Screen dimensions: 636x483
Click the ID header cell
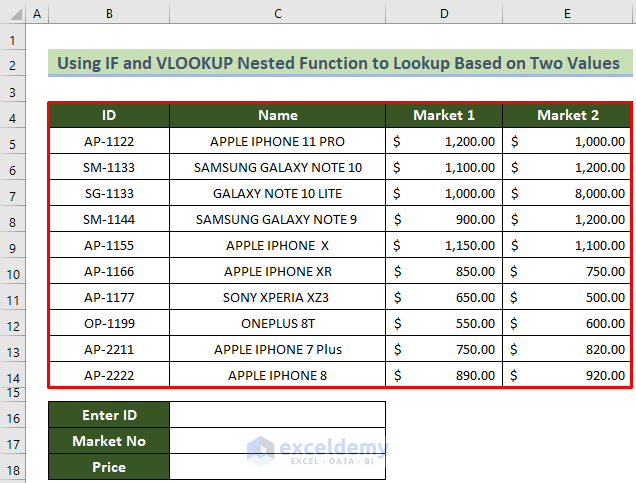point(109,115)
